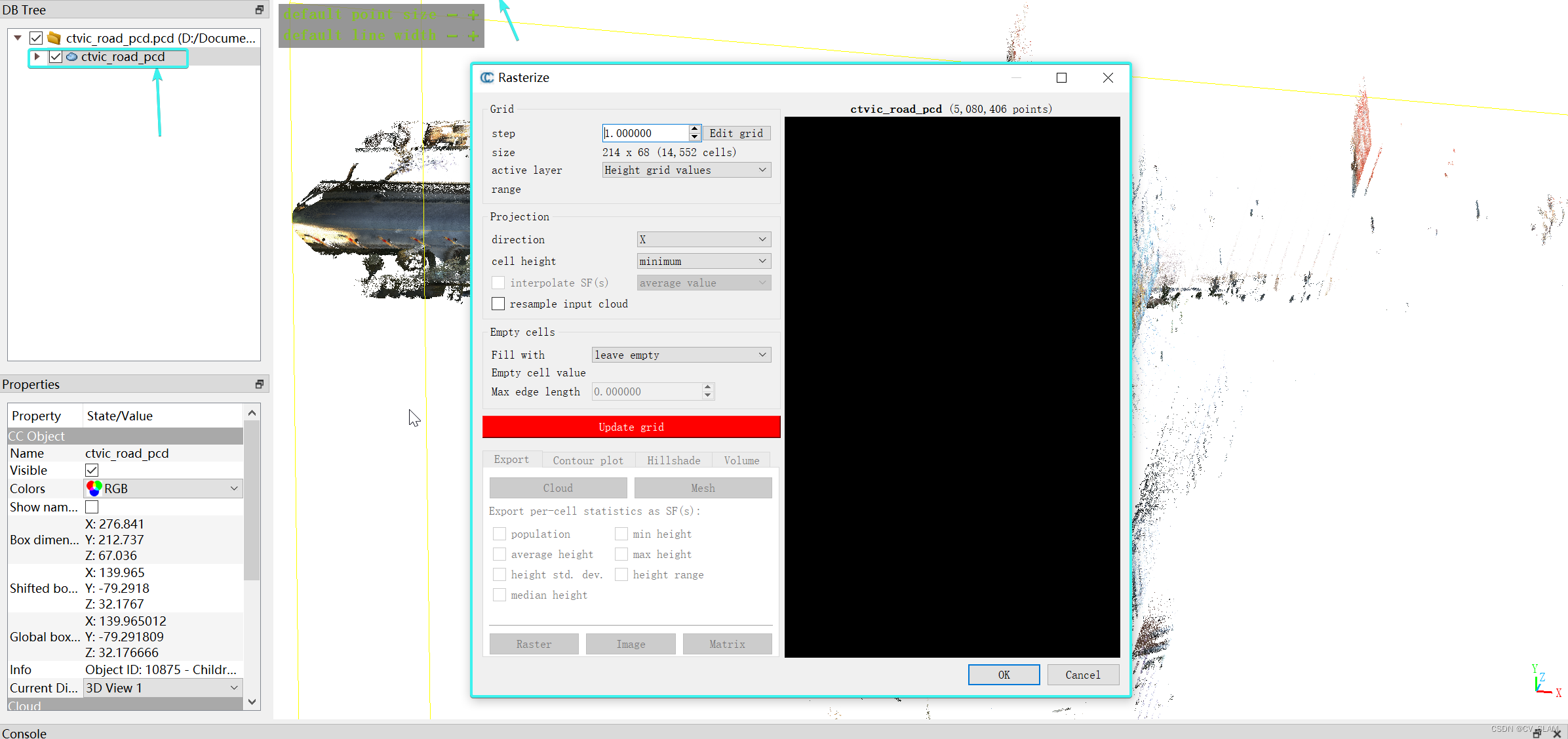The width and height of the screenshot is (1568, 739).
Task: Enable the resample input cloud option
Action: tap(498, 304)
